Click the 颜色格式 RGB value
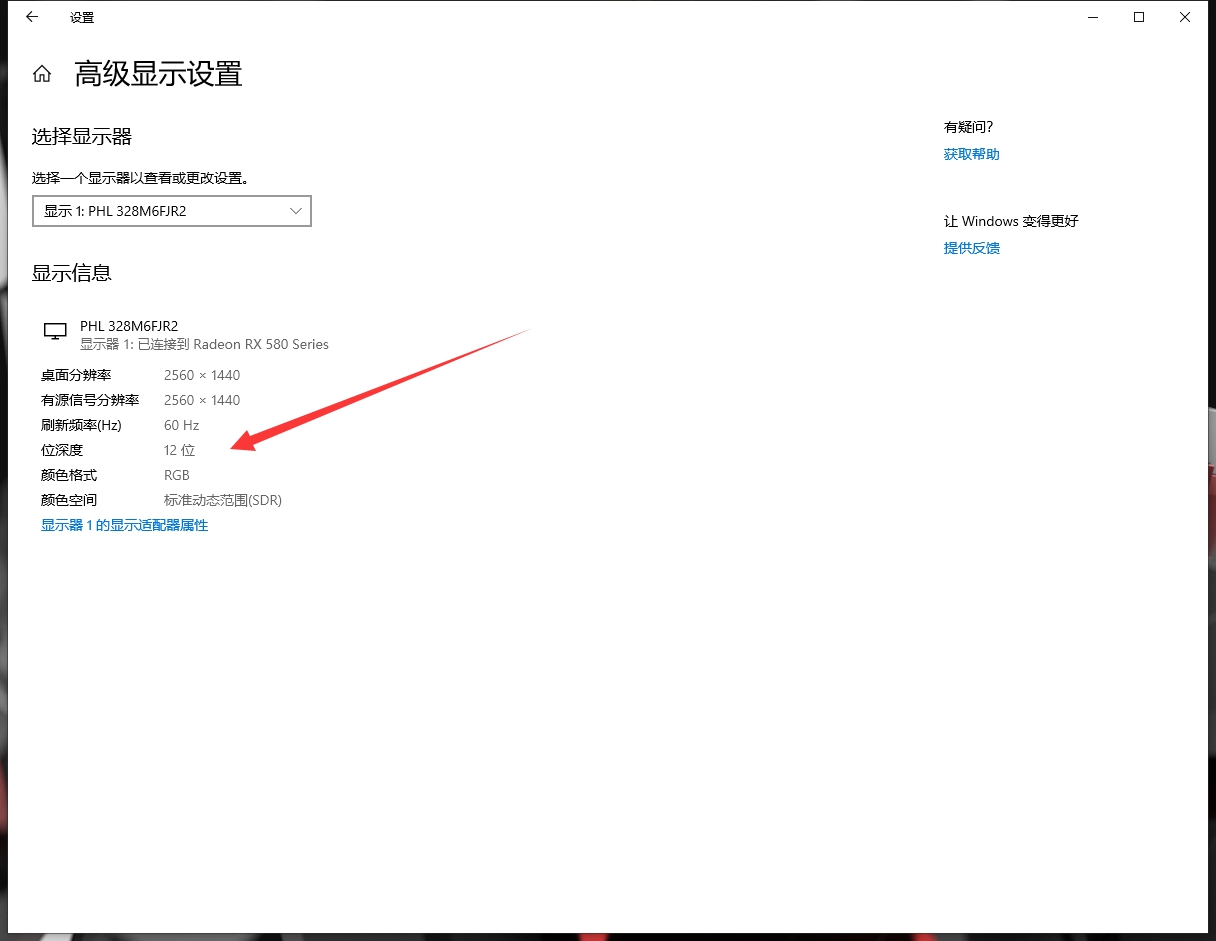Image resolution: width=1216 pixels, height=941 pixels. point(177,475)
